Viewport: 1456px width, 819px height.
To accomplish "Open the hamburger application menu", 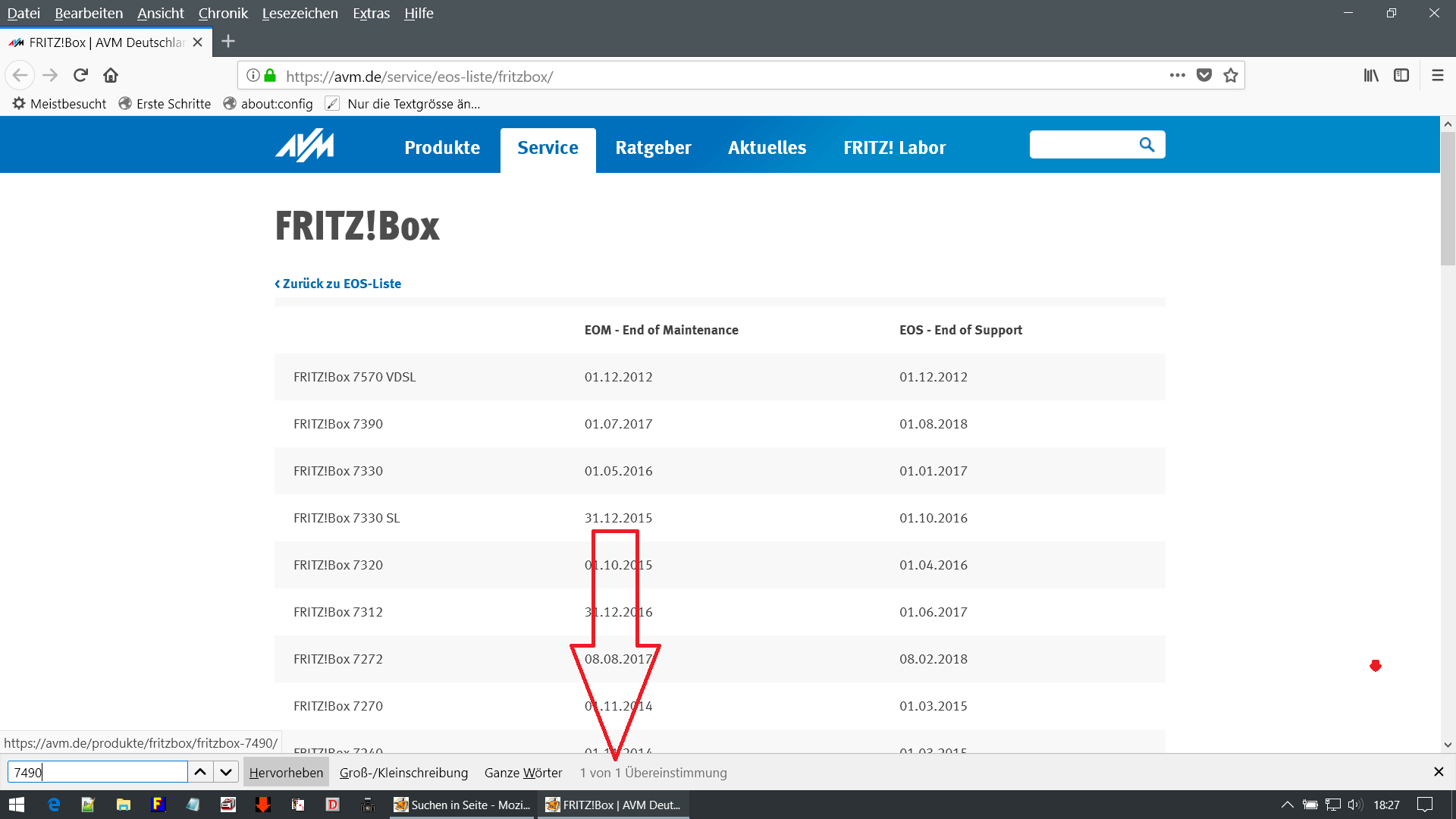I will pyautogui.click(x=1437, y=75).
